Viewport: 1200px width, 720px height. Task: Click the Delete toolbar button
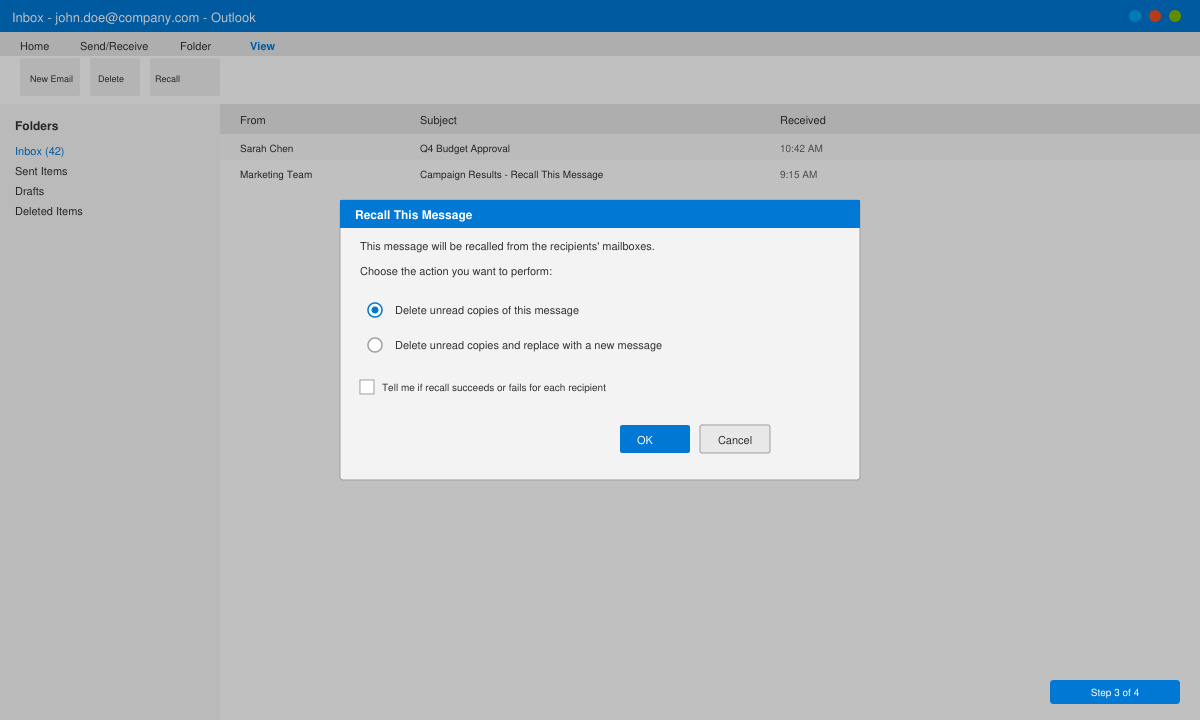click(115, 77)
